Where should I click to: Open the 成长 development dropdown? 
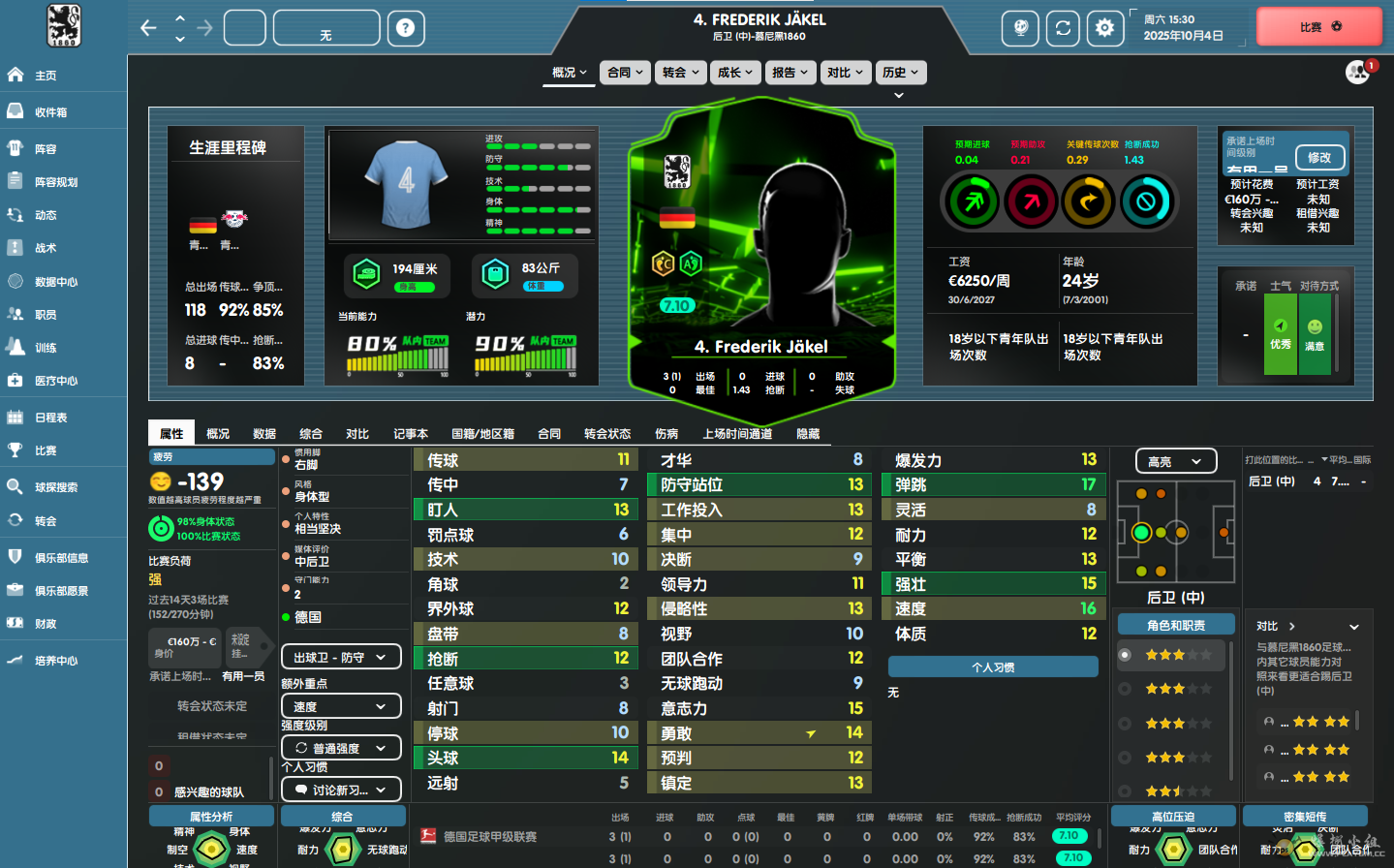[736, 73]
